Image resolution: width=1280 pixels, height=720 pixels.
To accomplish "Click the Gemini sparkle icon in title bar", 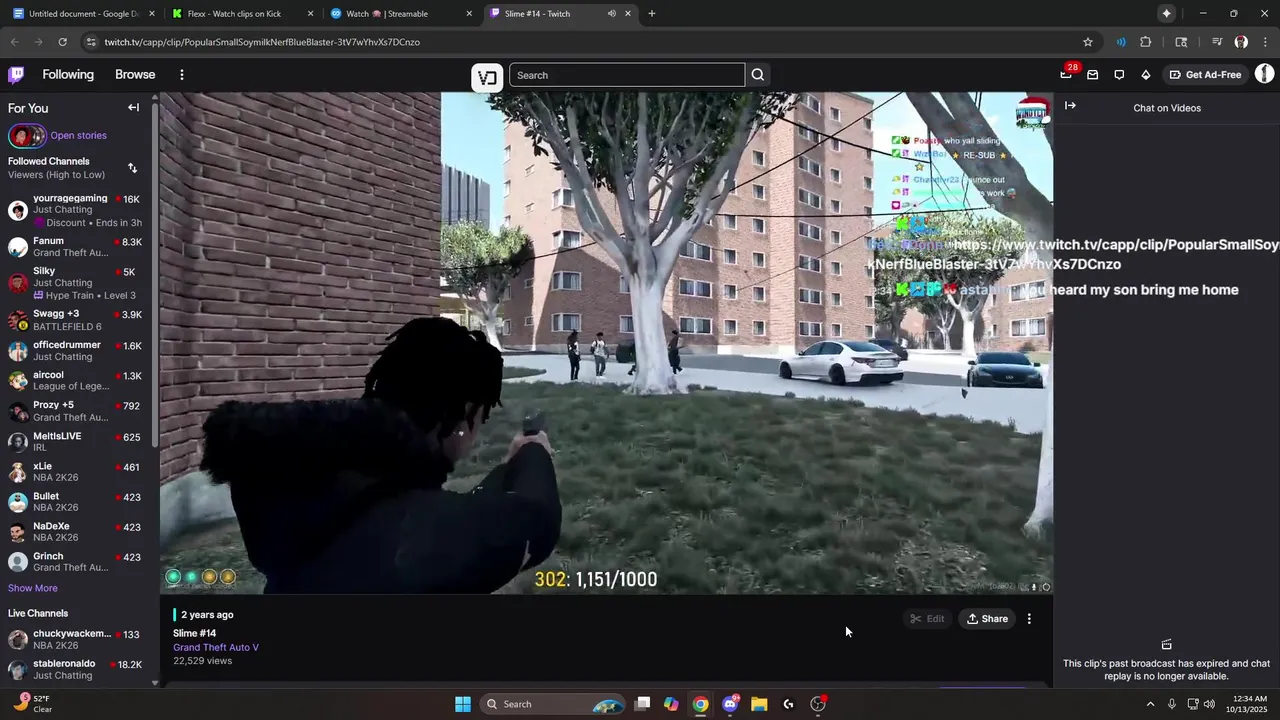I will tap(1166, 13).
